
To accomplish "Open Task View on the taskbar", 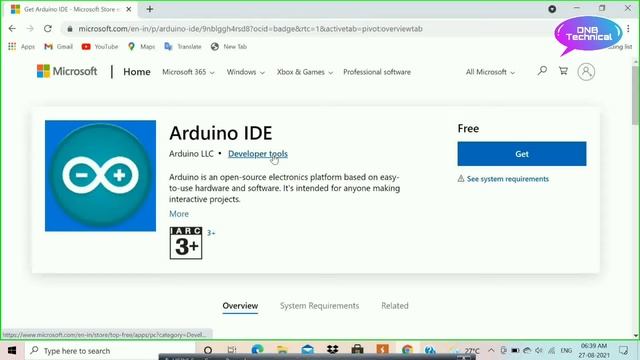I will coord(232,351).
